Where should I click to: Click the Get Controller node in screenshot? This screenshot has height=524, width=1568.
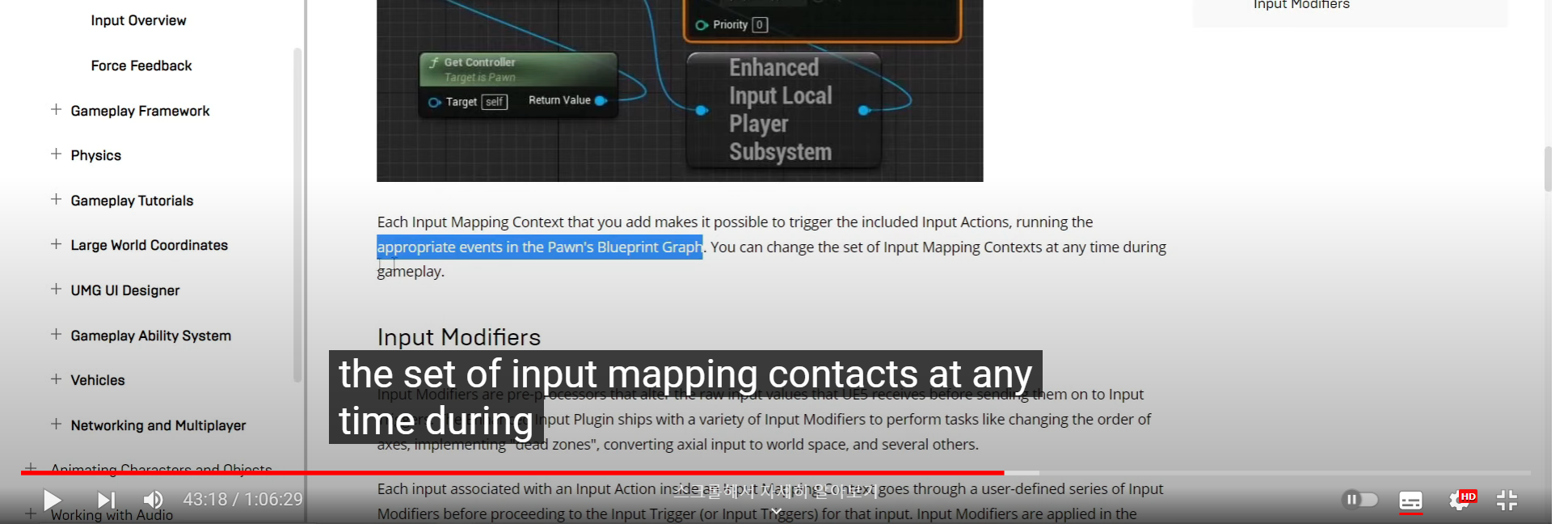click(518, 84)
